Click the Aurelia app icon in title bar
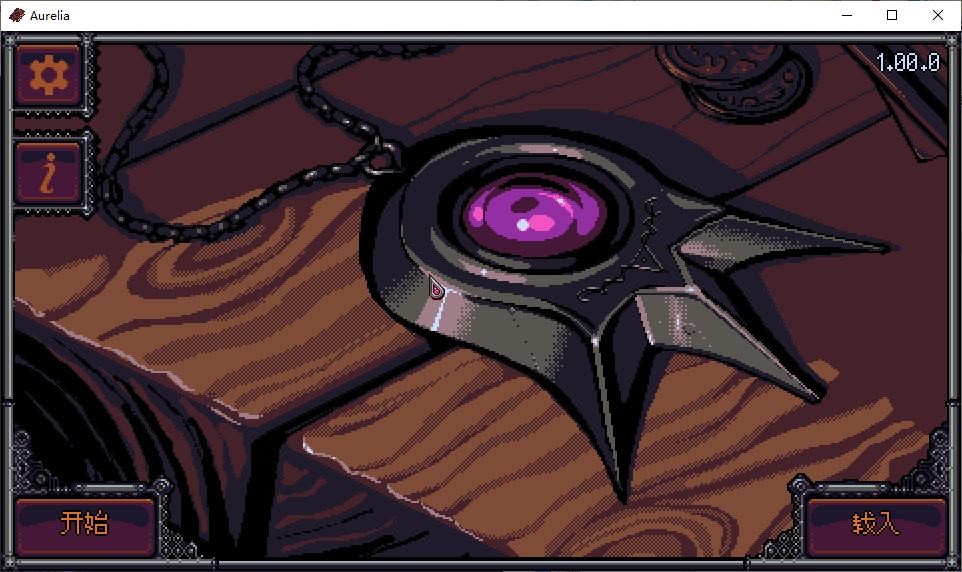Screen dimensions: 962x572 coord(17,15)
